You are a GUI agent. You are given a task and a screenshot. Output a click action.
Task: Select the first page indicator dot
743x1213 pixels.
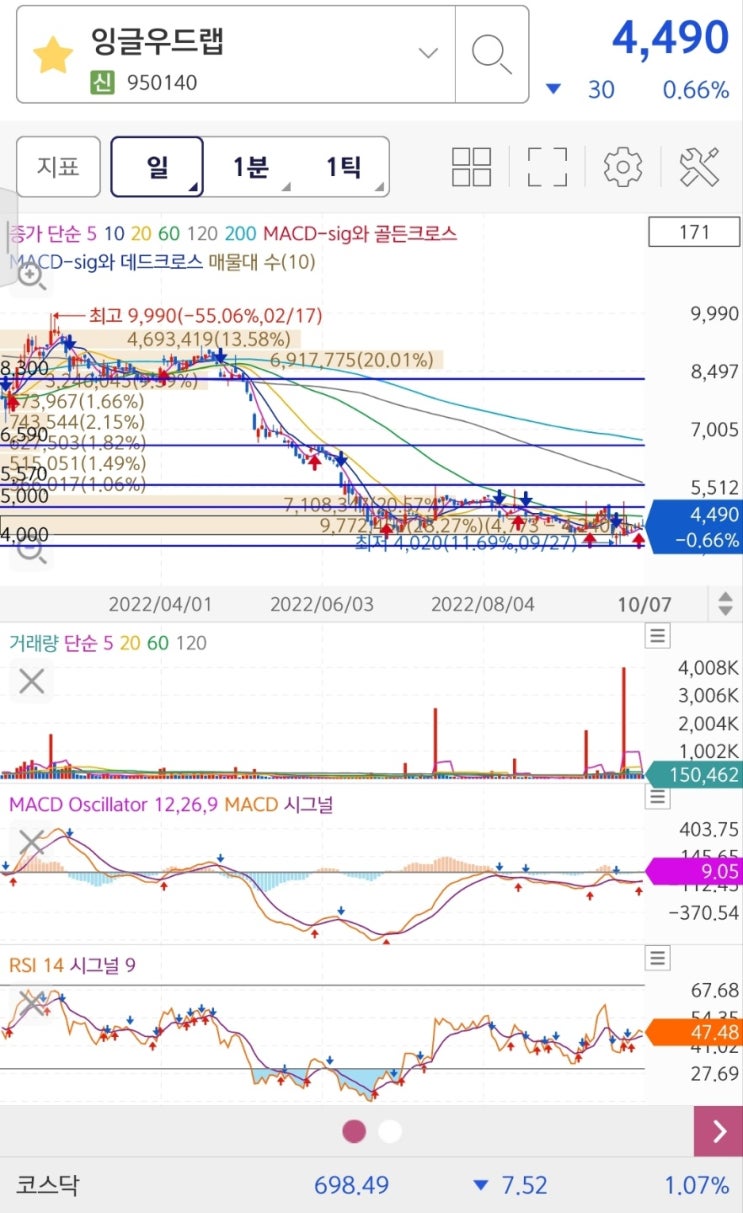coord(354,1131)
